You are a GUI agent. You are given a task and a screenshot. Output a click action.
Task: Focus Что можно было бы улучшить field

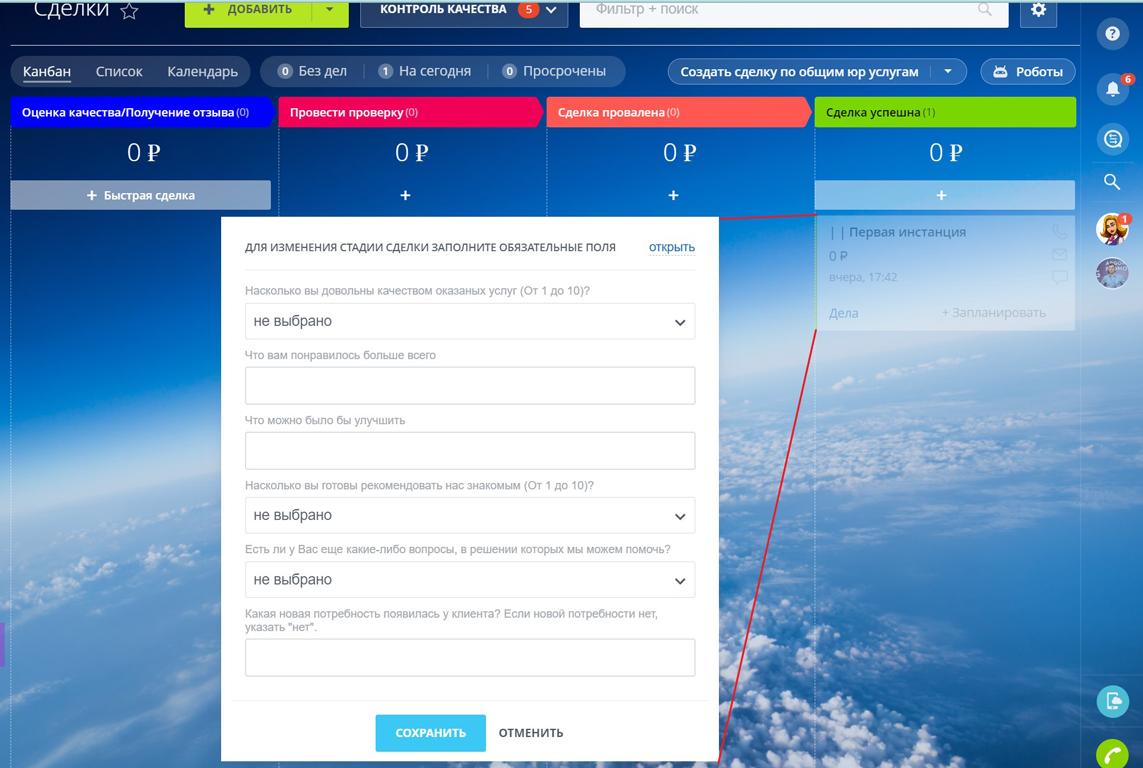point(469,450)
